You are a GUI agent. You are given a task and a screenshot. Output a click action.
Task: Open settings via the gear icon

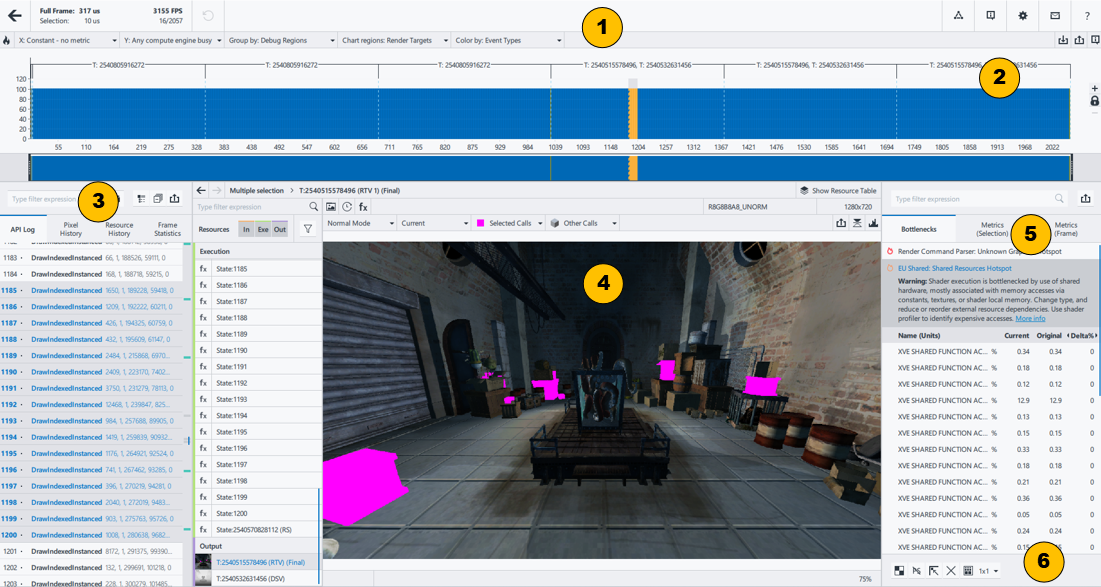coord(1022,16)
